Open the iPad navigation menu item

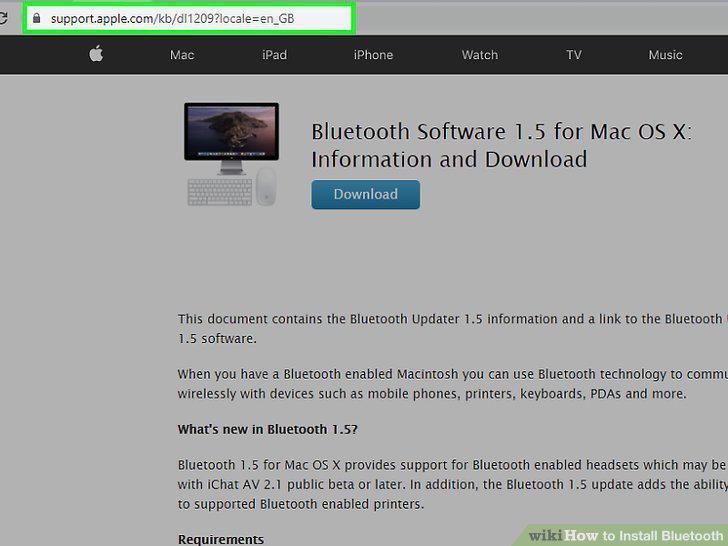274,55
